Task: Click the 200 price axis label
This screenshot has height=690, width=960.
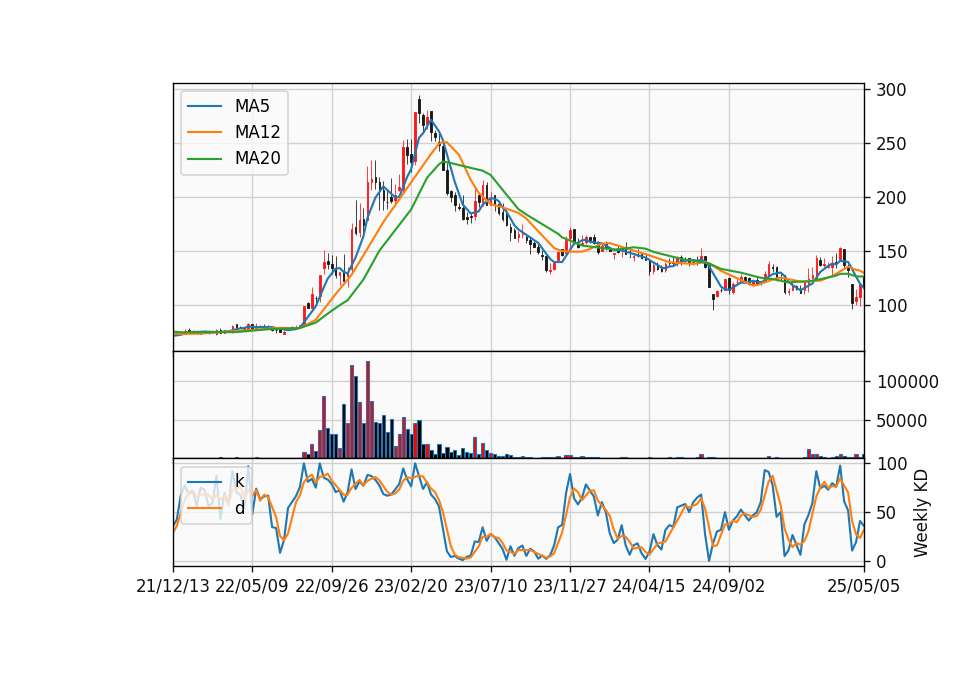Action: [891, 198]
